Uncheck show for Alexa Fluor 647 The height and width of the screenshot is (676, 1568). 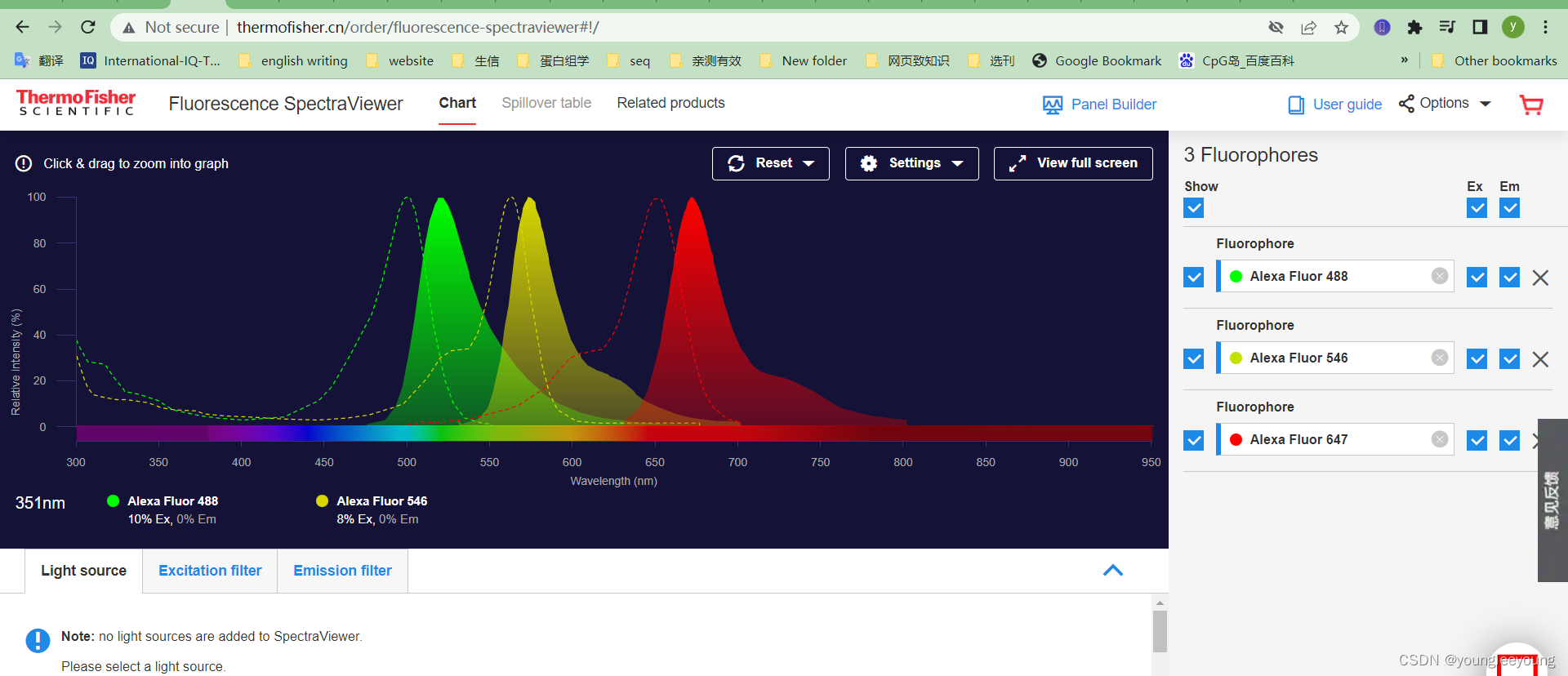pyautogui.click(x=1193, y=441)
